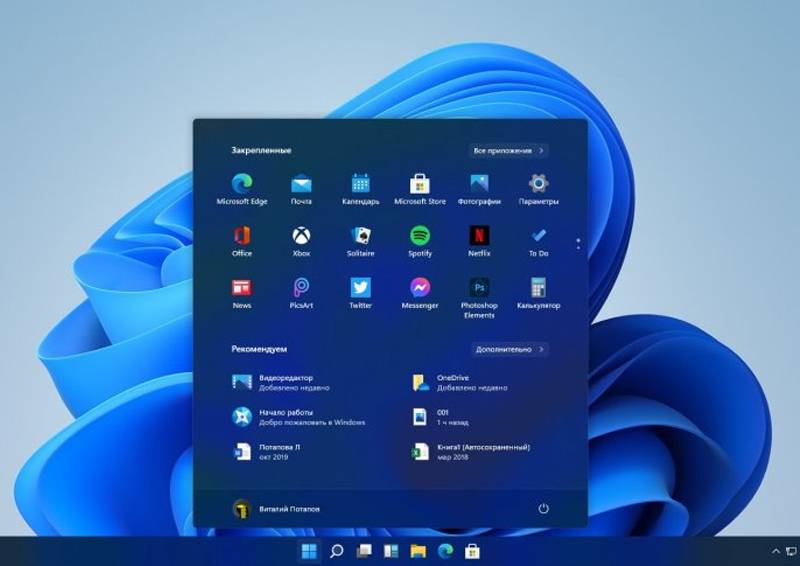Click the Все приложения button
This screenshot has width=800, height=566.
coord(508,151)
